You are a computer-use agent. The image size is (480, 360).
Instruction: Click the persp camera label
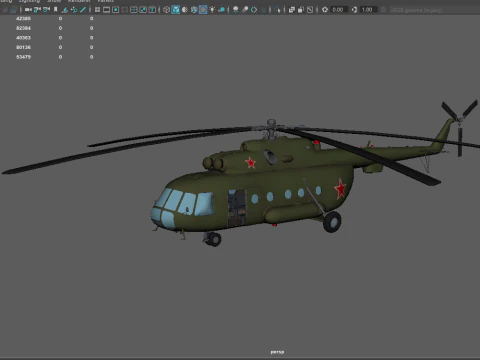pyautogui.click(x=277, y=352)
